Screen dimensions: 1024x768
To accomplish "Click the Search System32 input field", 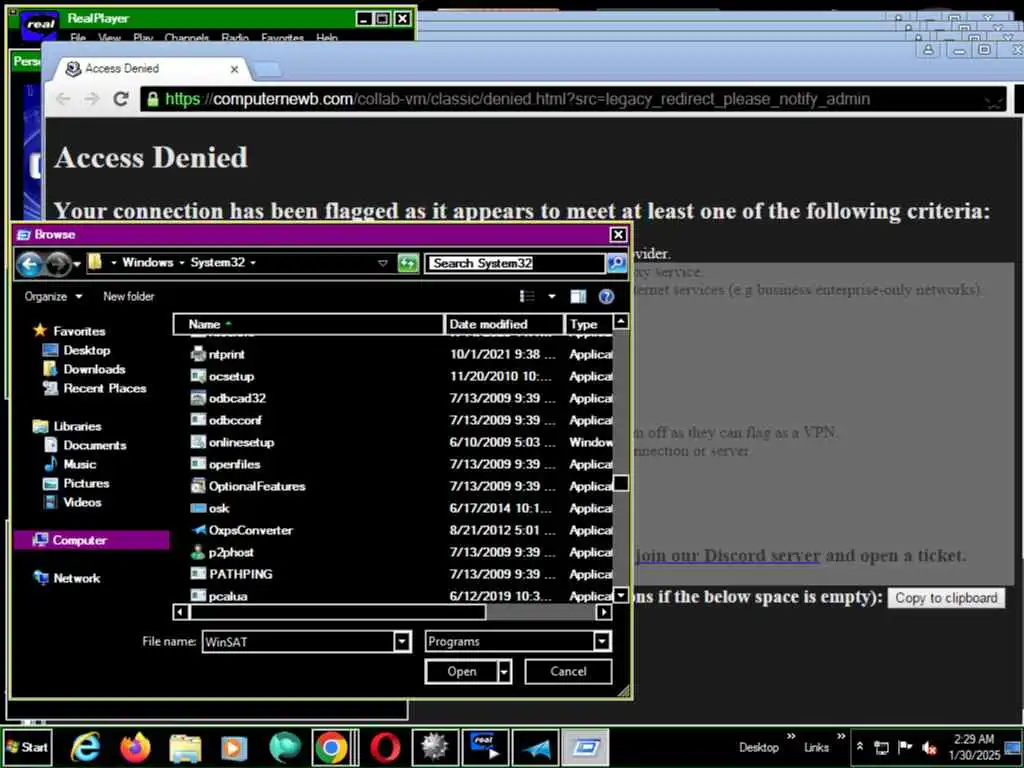I will coord(515,263).
